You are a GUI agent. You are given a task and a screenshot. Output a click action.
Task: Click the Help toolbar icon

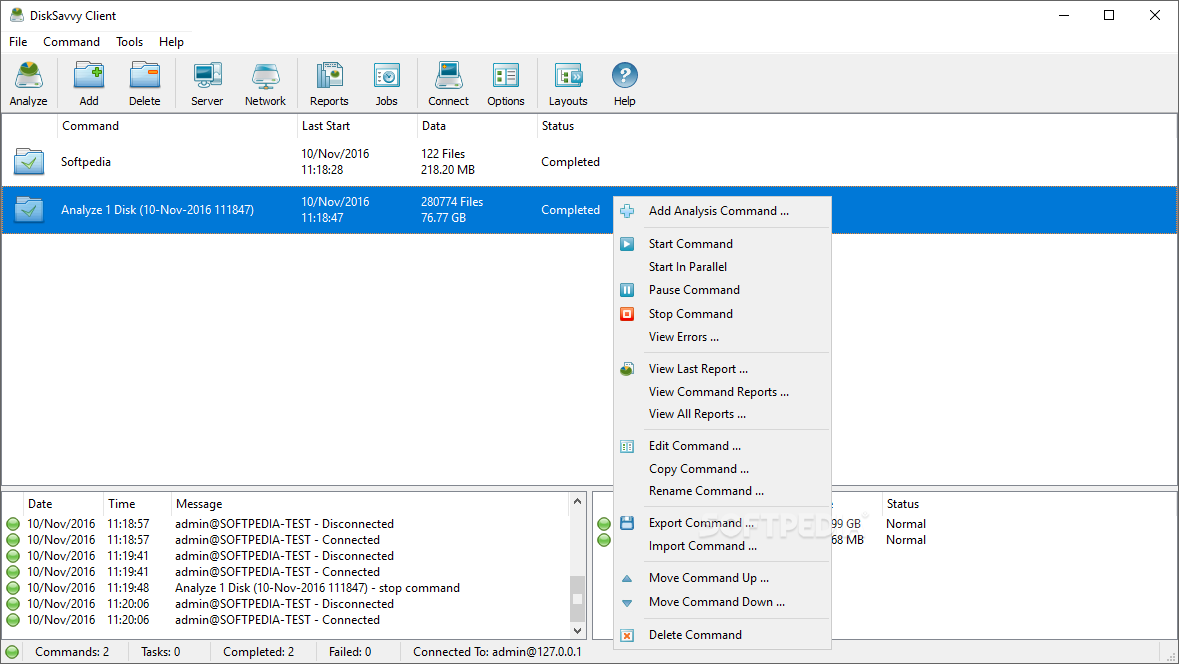[624, 75]
